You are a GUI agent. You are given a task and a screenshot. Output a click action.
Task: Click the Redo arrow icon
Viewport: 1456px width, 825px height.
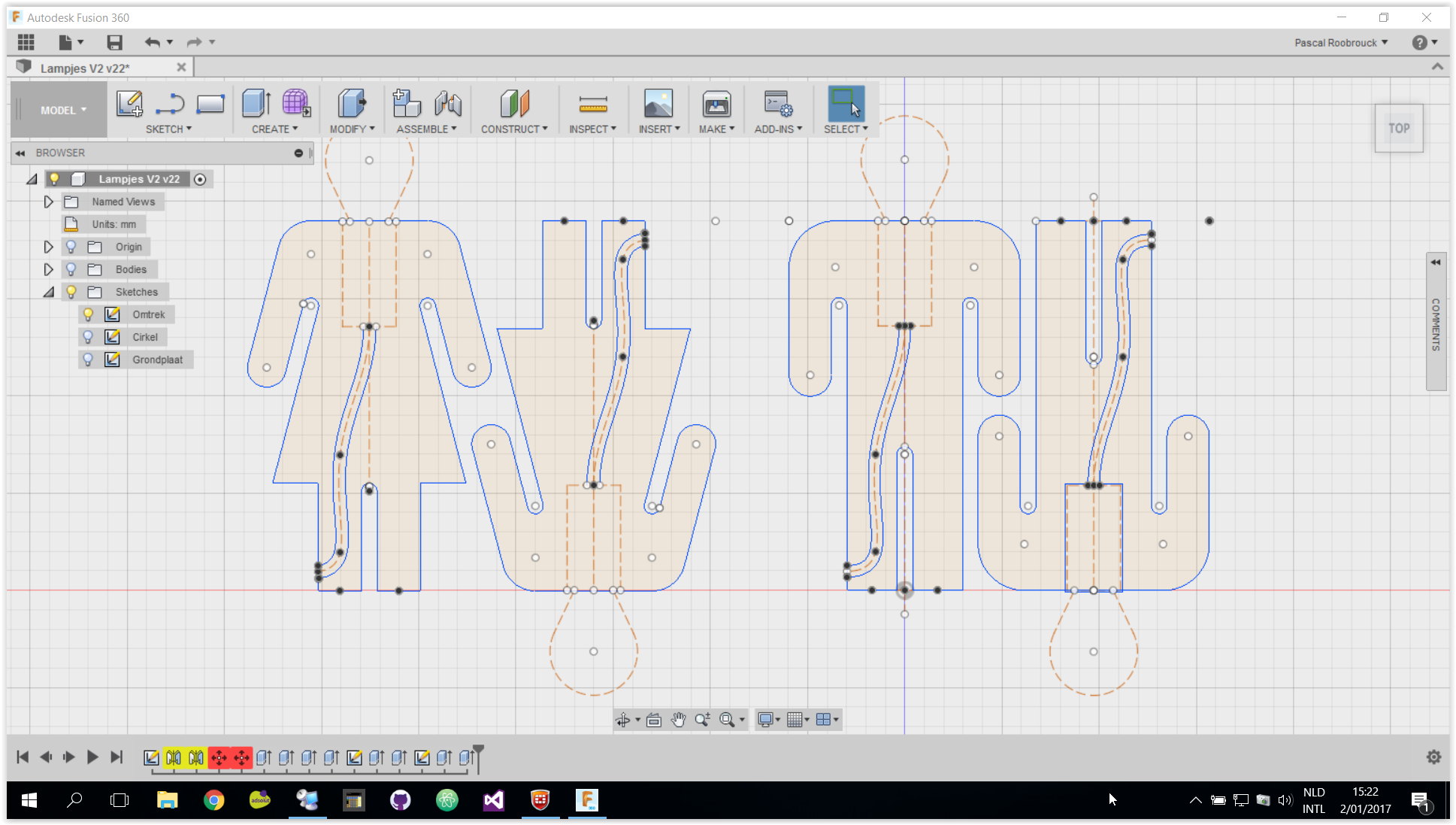pyautogui.click(x=195, y=42)
